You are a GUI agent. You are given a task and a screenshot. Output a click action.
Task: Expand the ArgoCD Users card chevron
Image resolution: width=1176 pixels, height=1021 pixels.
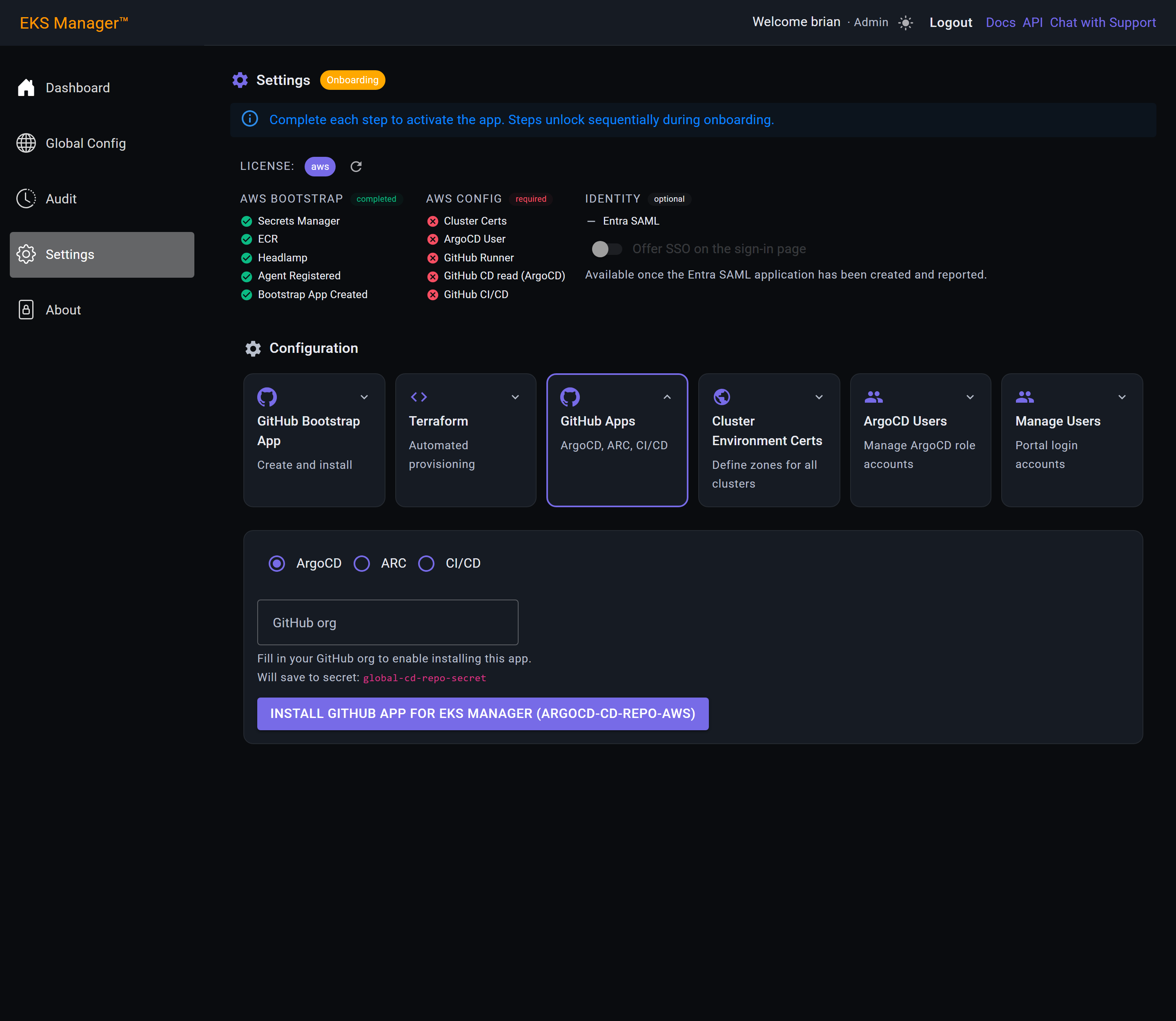tap(970, 397)
